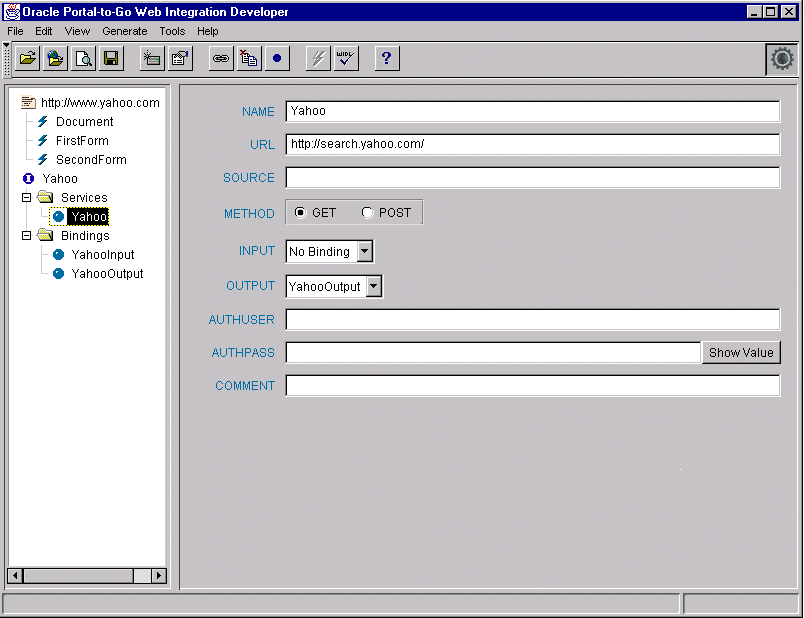Click the document preview magnifier icon
The height and width of the screenshot is (618, 804).
tap(83, 58)
